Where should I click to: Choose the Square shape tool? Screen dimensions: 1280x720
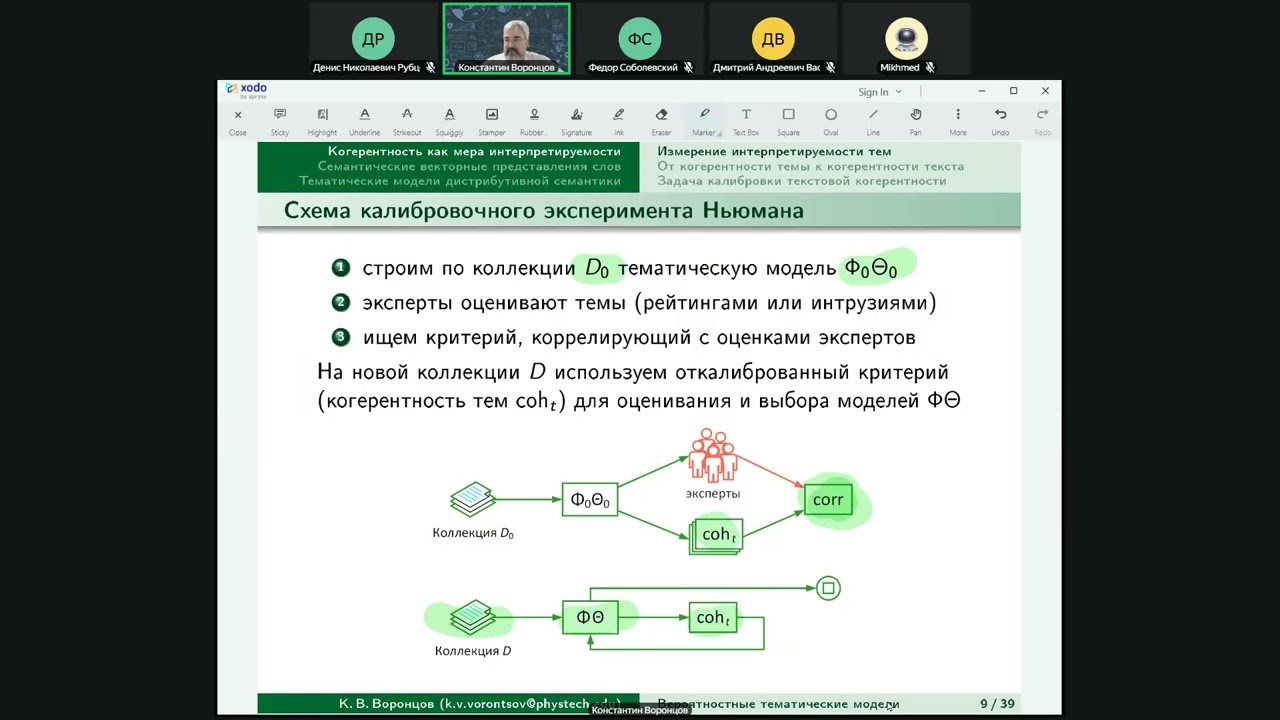coord(788,121)
